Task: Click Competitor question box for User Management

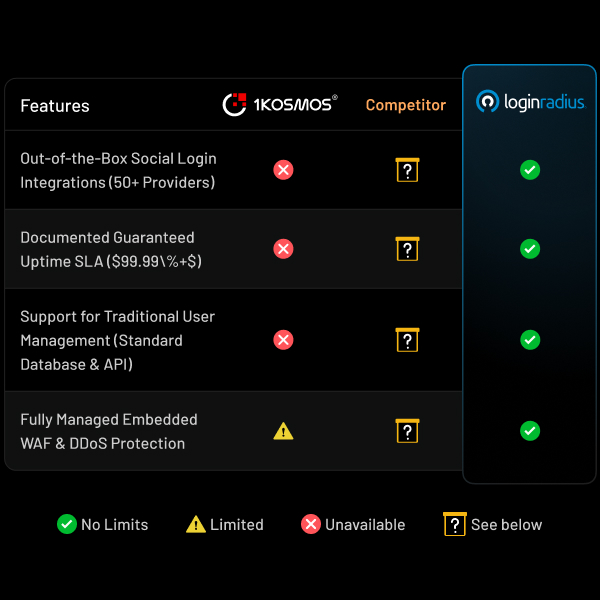Action: (407, 340)
